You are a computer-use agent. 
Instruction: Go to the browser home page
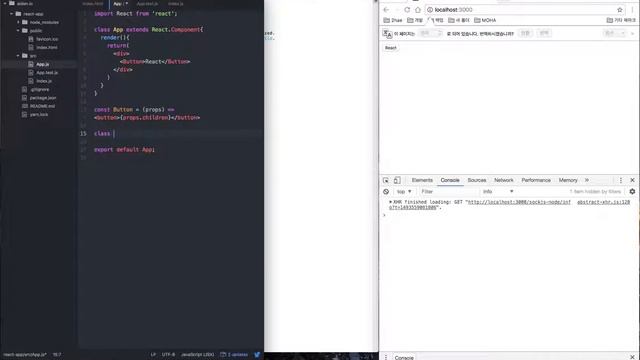coord(418,10)
